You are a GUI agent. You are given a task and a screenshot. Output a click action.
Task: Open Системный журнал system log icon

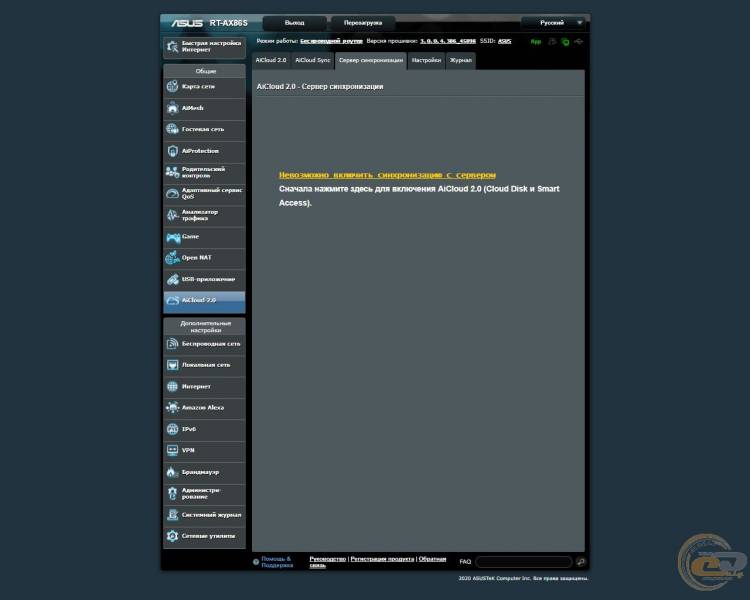pyautogui.click(x=172, y=515)
